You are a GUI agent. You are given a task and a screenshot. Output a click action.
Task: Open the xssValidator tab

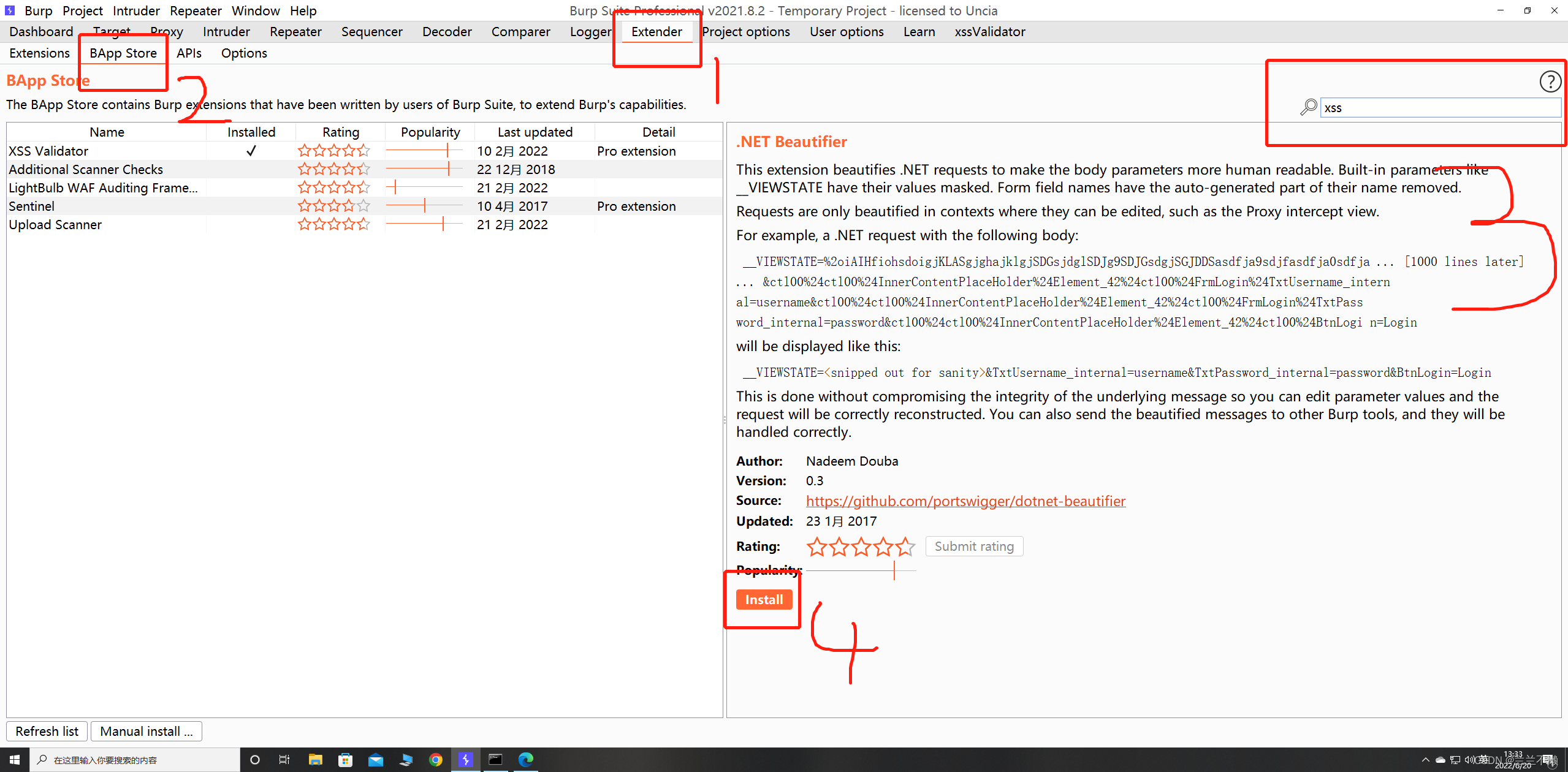989,31
